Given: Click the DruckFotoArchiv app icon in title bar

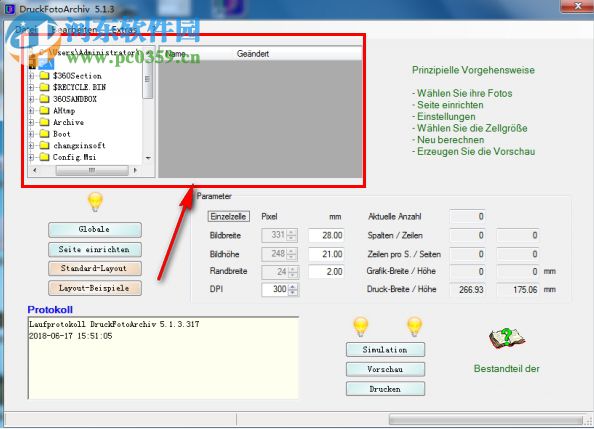Looking at the screenshot, I should point(9,9).
